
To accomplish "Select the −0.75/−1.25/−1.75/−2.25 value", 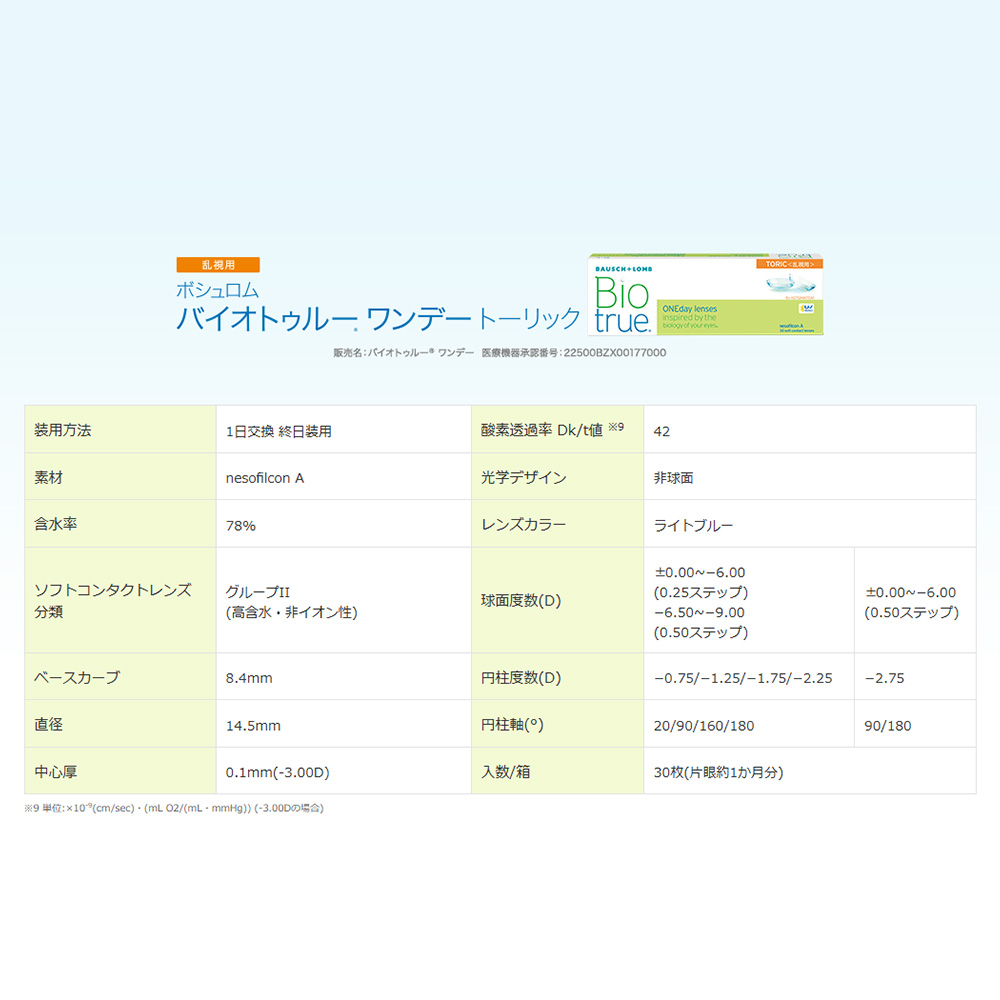I will tap(743, 678).
